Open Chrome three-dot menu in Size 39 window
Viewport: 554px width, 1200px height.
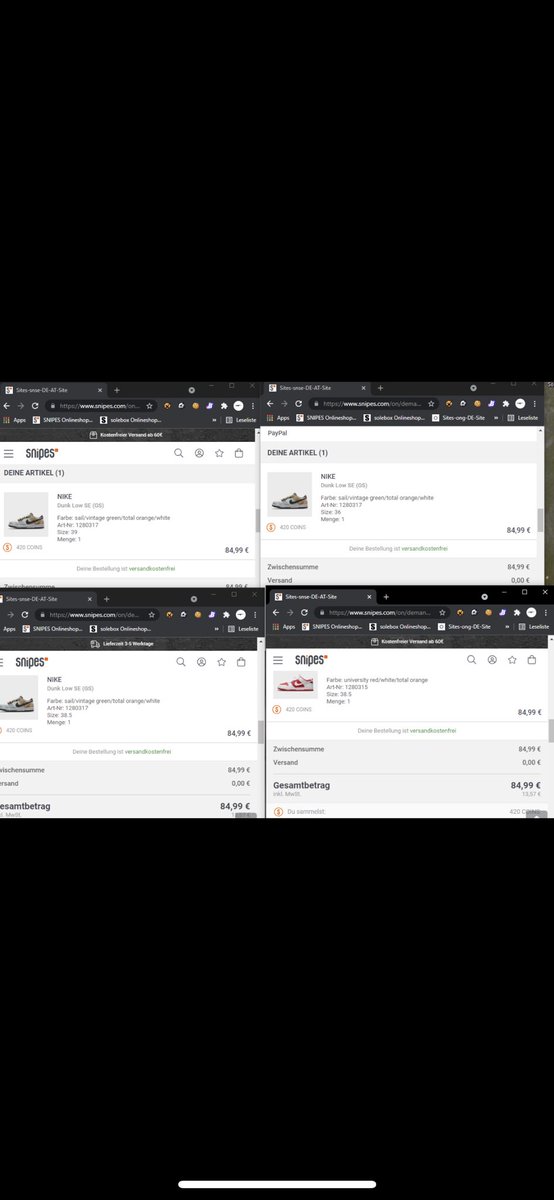(253, 406)
